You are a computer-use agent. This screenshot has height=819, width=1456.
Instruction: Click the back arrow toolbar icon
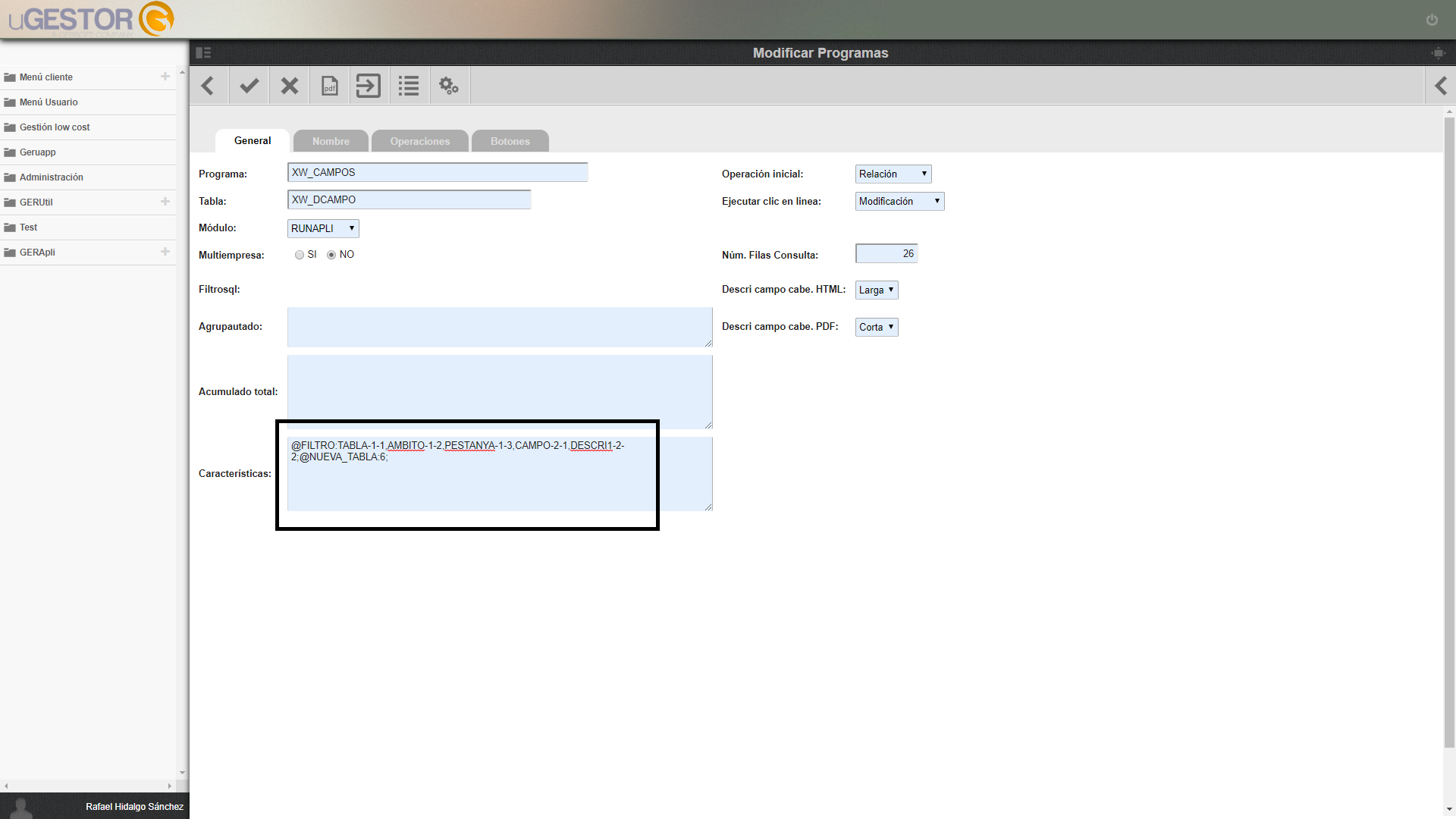click(208, 86)
